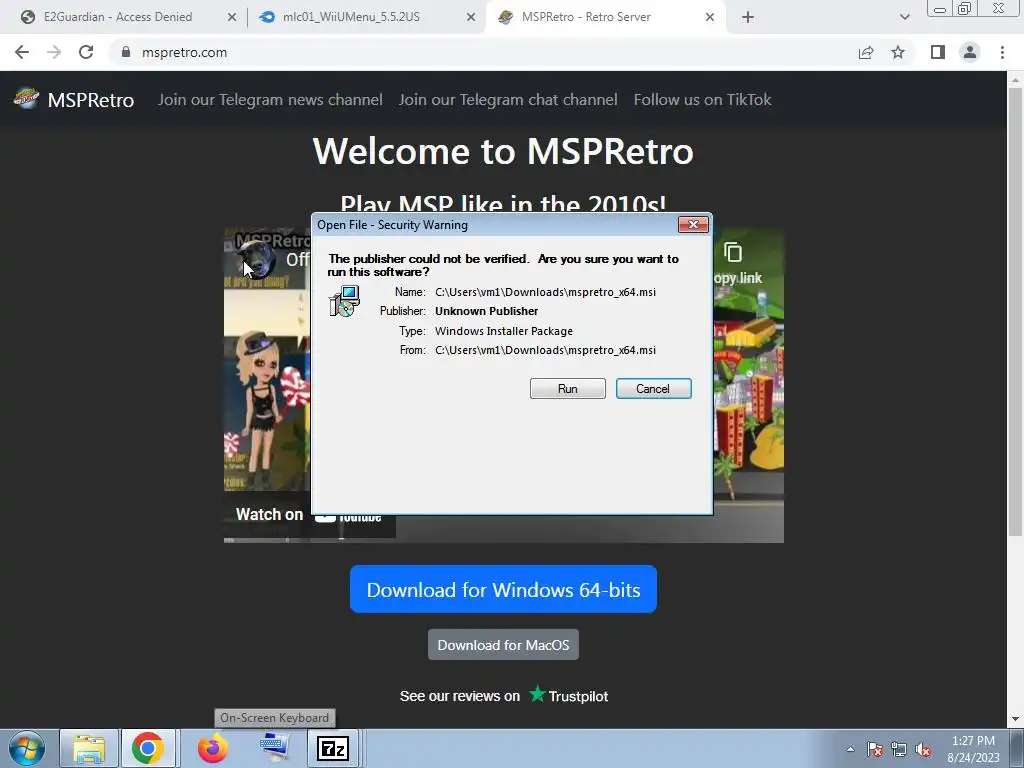Launch Firefox from the taskbar
Image resolution: width=1024 pixels, height=768 pixels.
[213, 748]
